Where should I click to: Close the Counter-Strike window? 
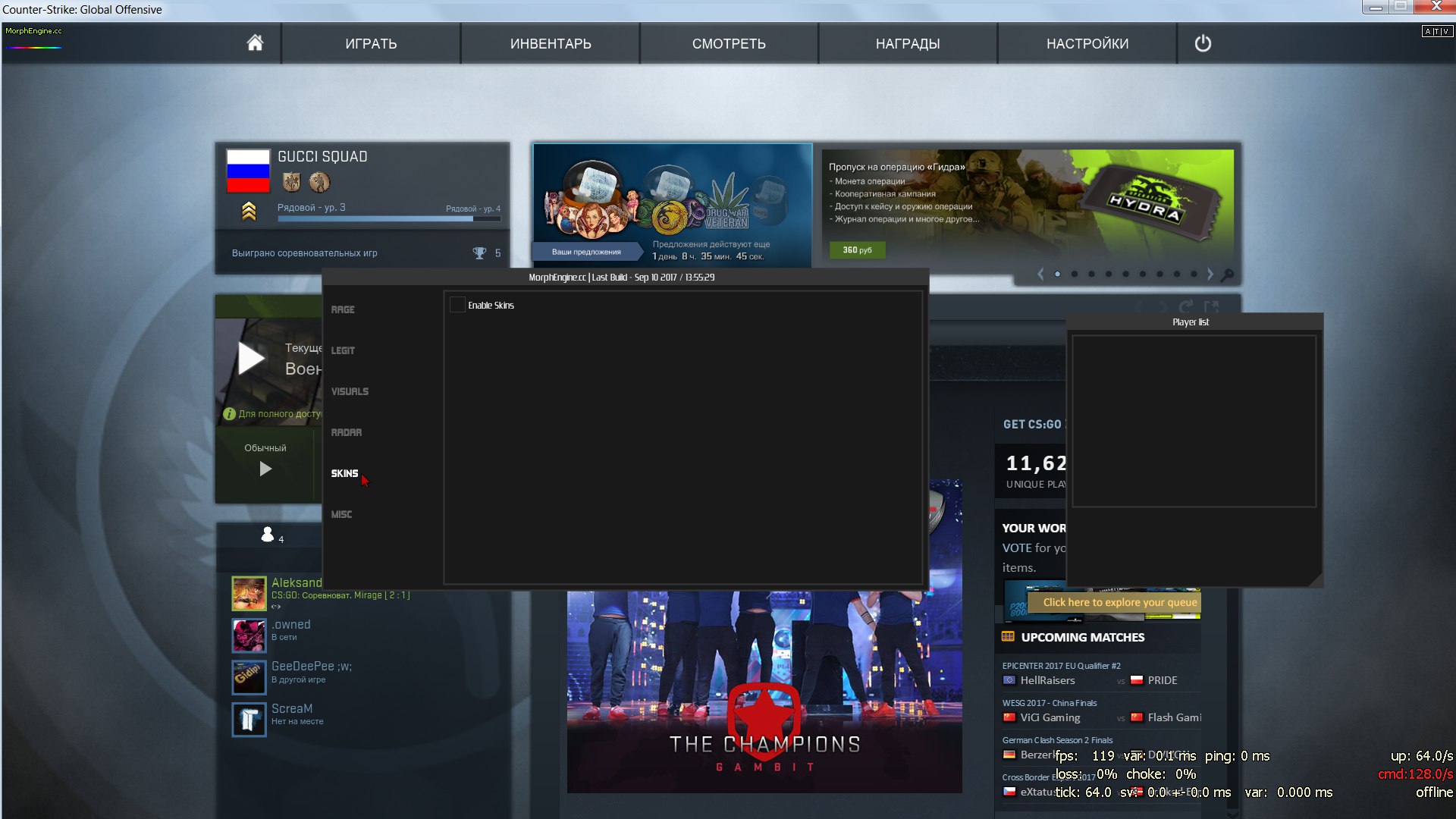coord(1436,7)
